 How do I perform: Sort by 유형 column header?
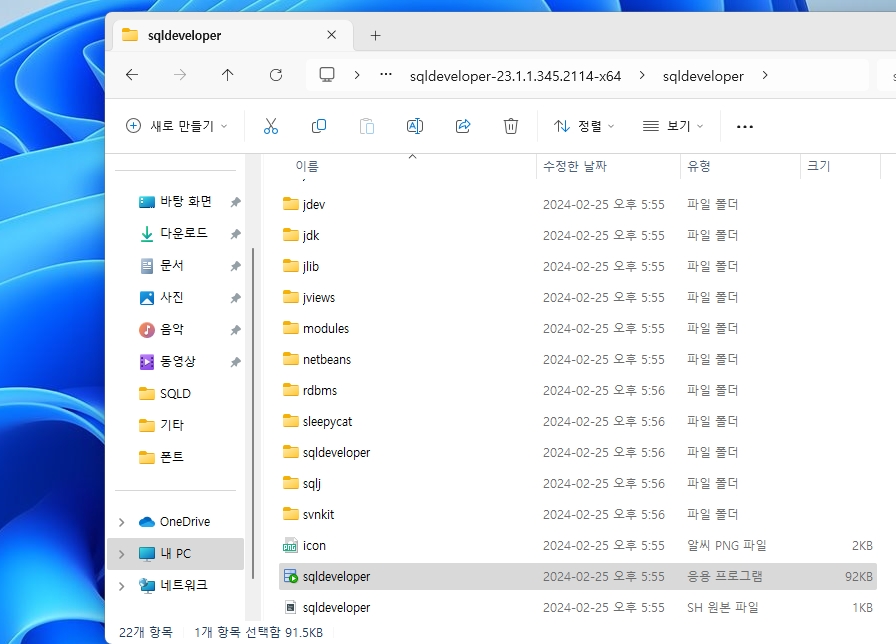click(x=699, y=166)
